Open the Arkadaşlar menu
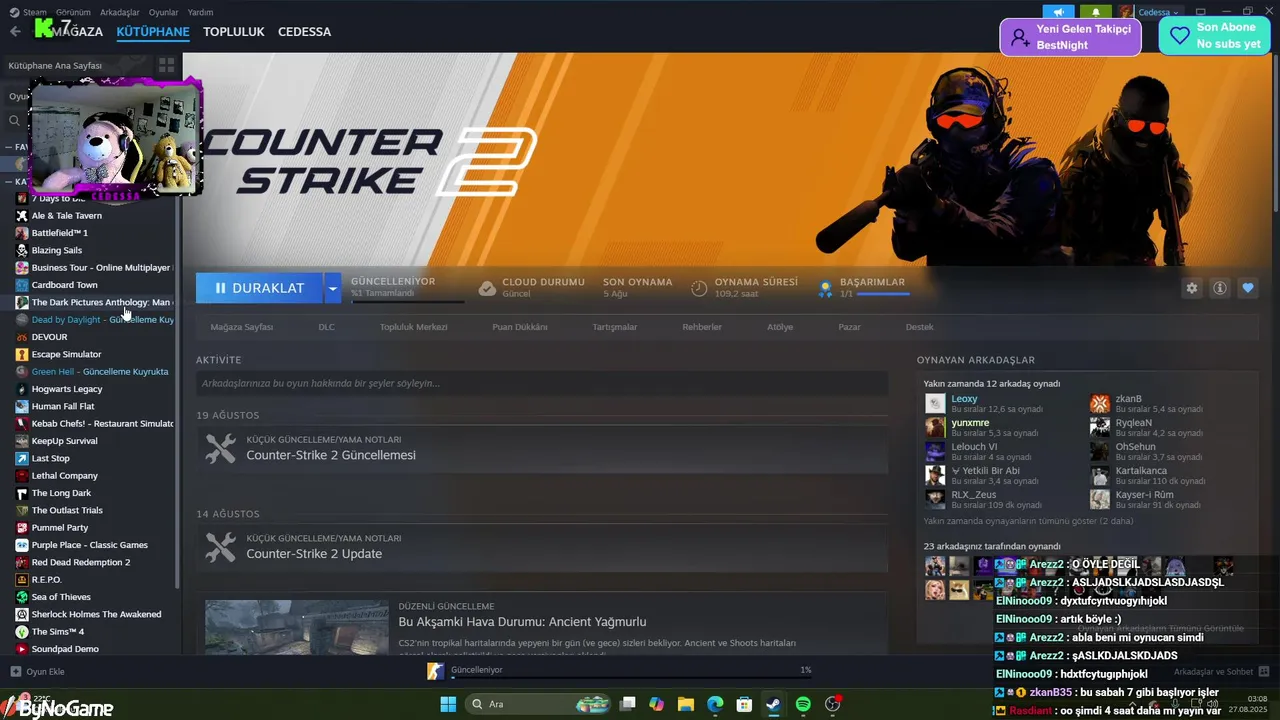1280x720 pixels. (x=120, y=12)
